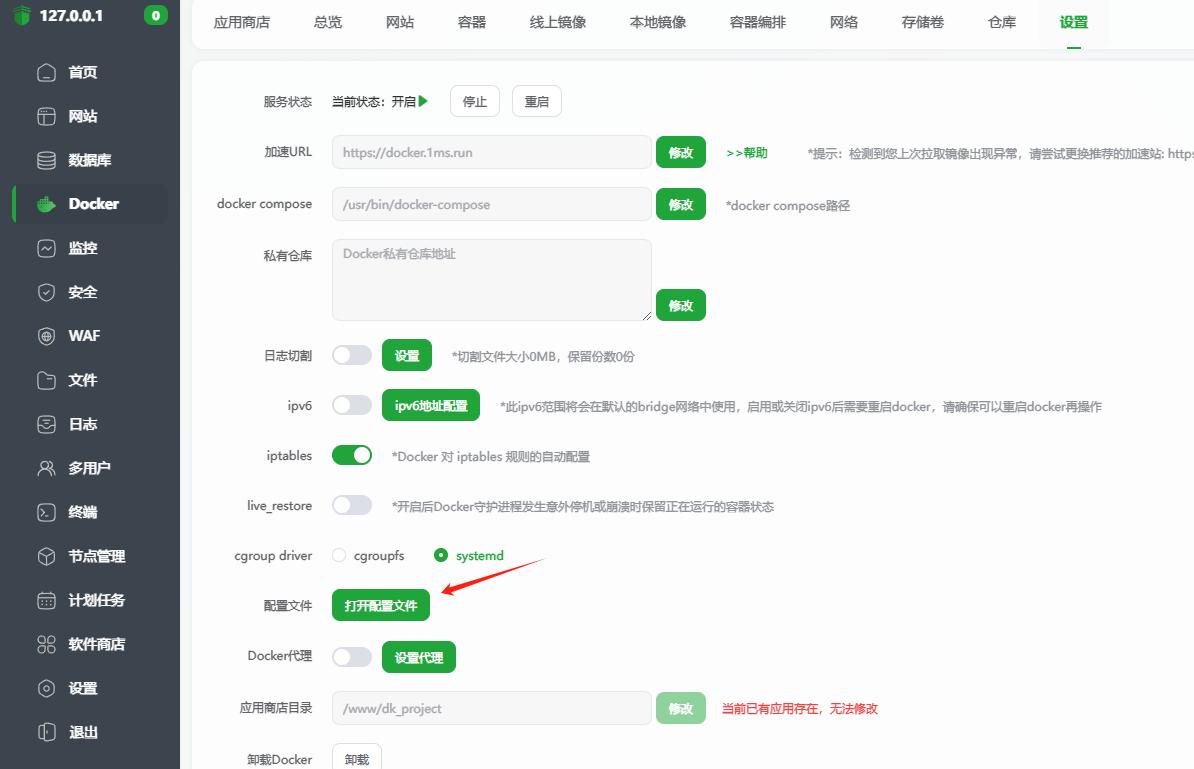The image size is (1194, 769).
Task: Switch to the 容器编排 tab
Action: coord(757,22)
